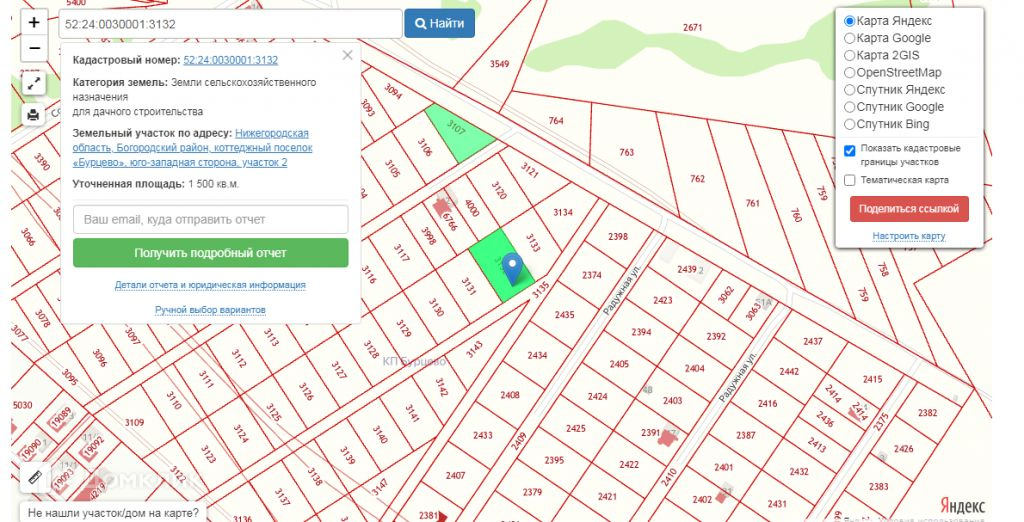Screen dimensions: 1024x522
Task: Select the Карта Яндекс radio option
Action: 850,21
